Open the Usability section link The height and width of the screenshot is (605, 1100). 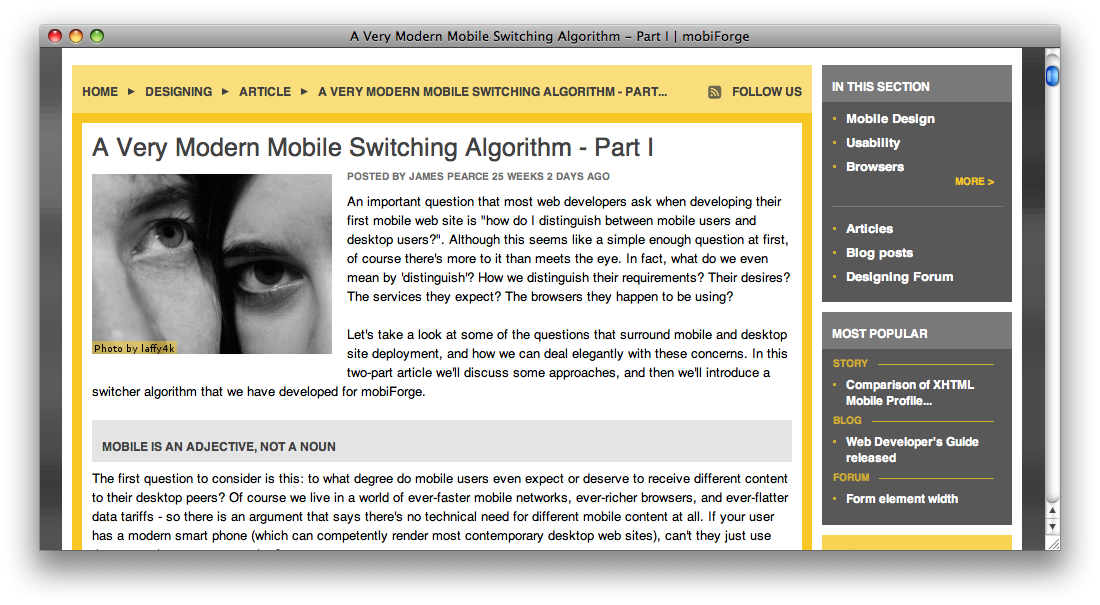873,142
